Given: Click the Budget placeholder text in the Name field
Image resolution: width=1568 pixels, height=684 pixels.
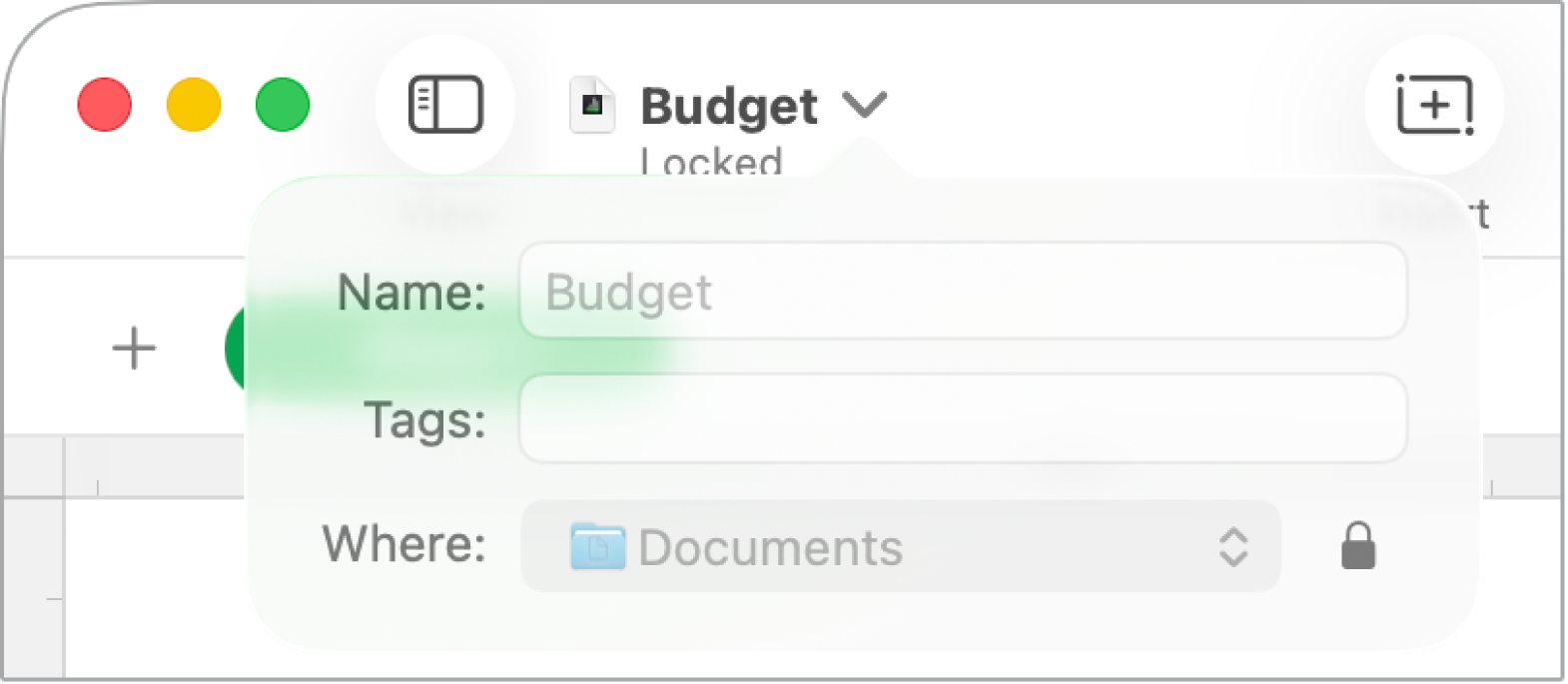Looking at the screenshot, I should [x=628, y=292].
